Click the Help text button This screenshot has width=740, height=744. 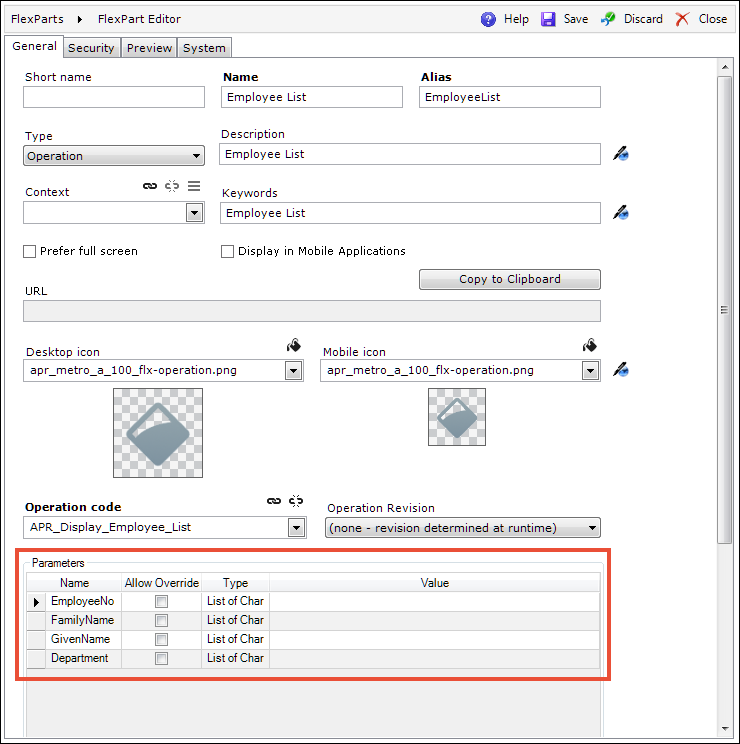516,19
